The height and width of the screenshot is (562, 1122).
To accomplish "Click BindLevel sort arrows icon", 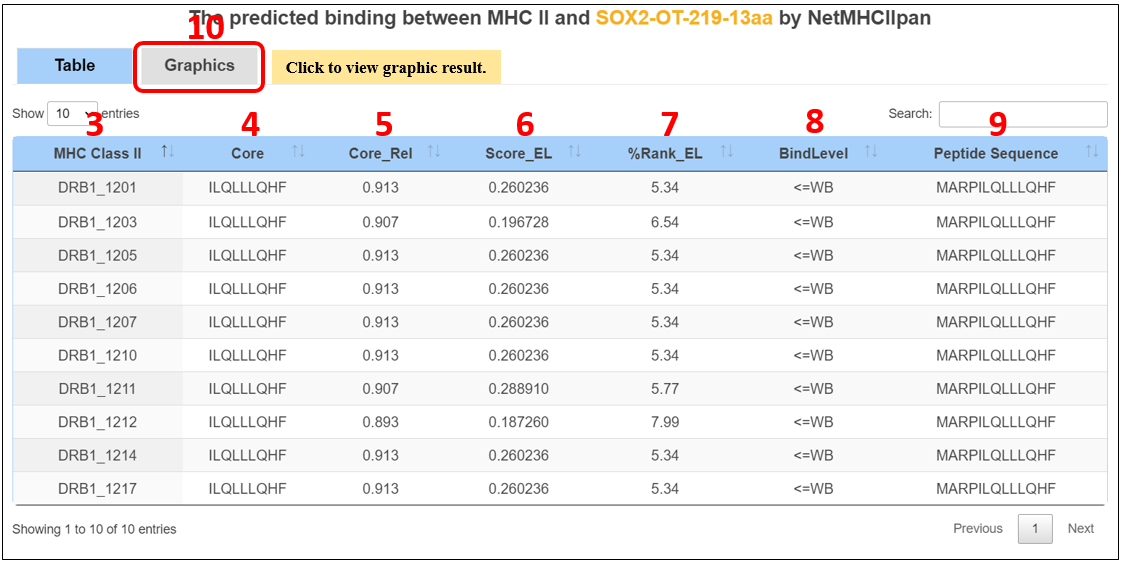I will 871,152.
